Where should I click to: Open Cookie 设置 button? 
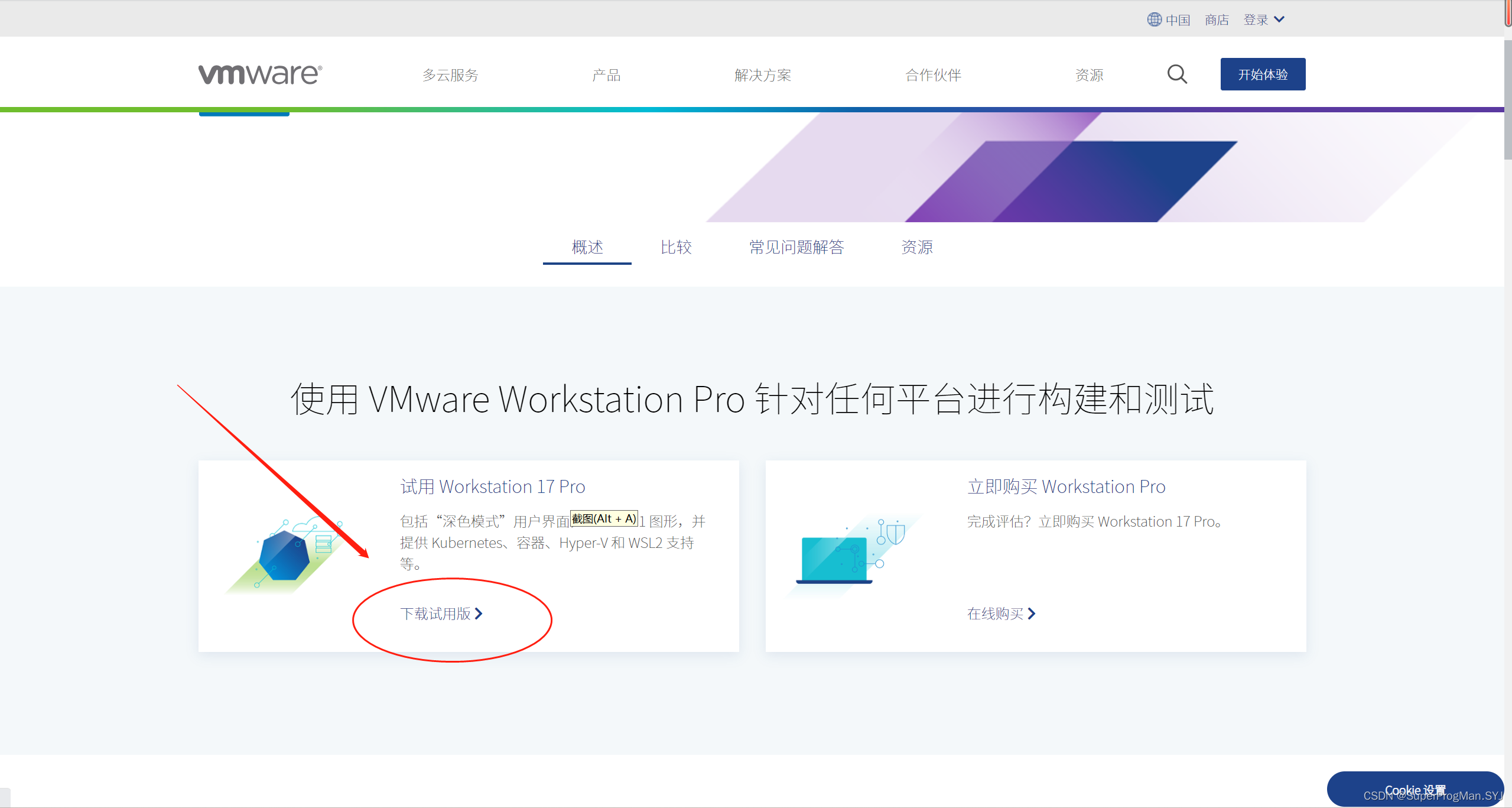(x=1415, y=789)
